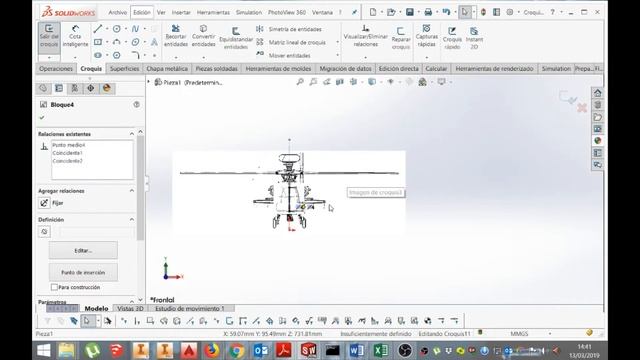The image size is (640, 360).
Task: Click Croquis rápido
Action: 452,38
